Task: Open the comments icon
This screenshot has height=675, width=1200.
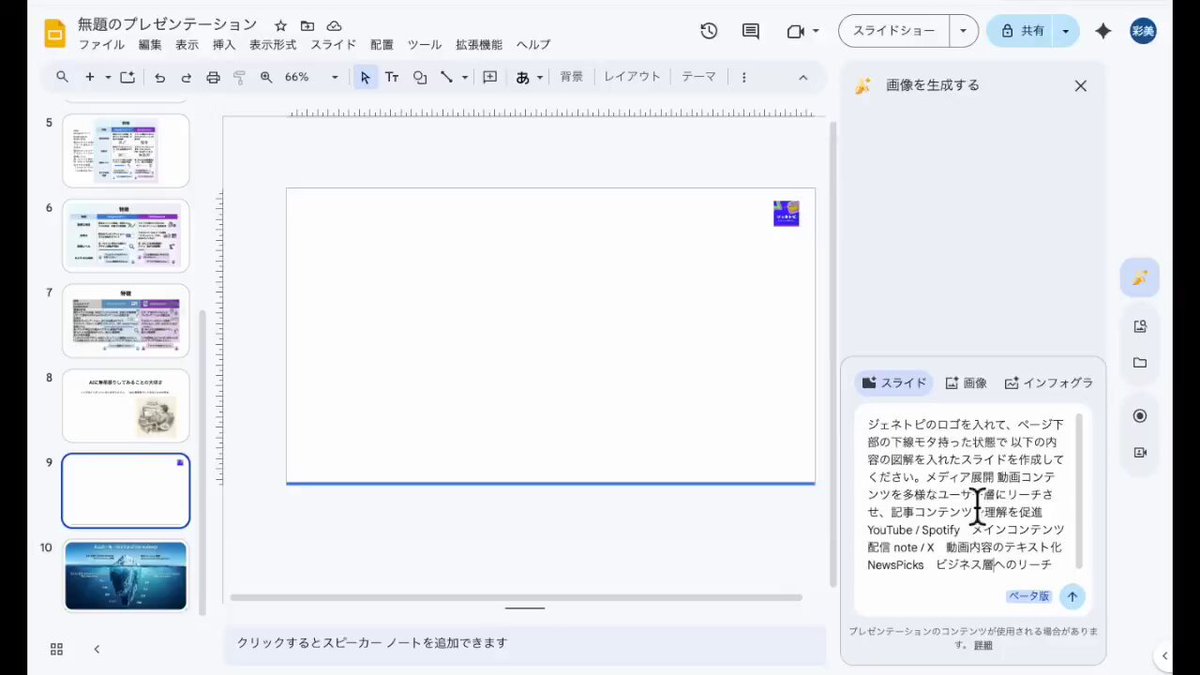Action: click(751, 31)
